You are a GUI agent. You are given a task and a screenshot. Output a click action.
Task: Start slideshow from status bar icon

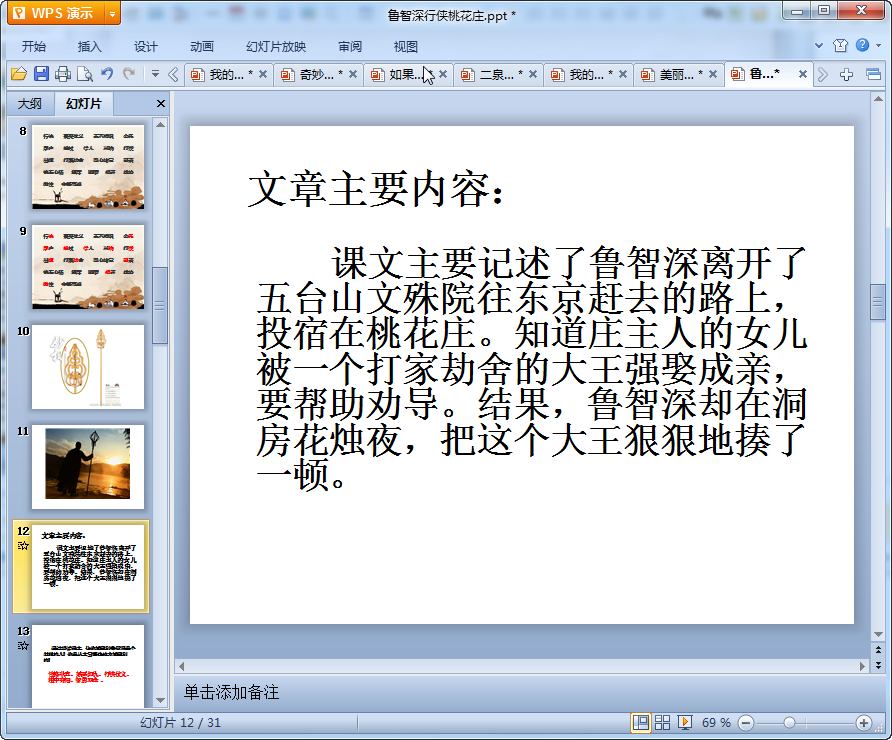pyautogui.click(x=685, y=723)
